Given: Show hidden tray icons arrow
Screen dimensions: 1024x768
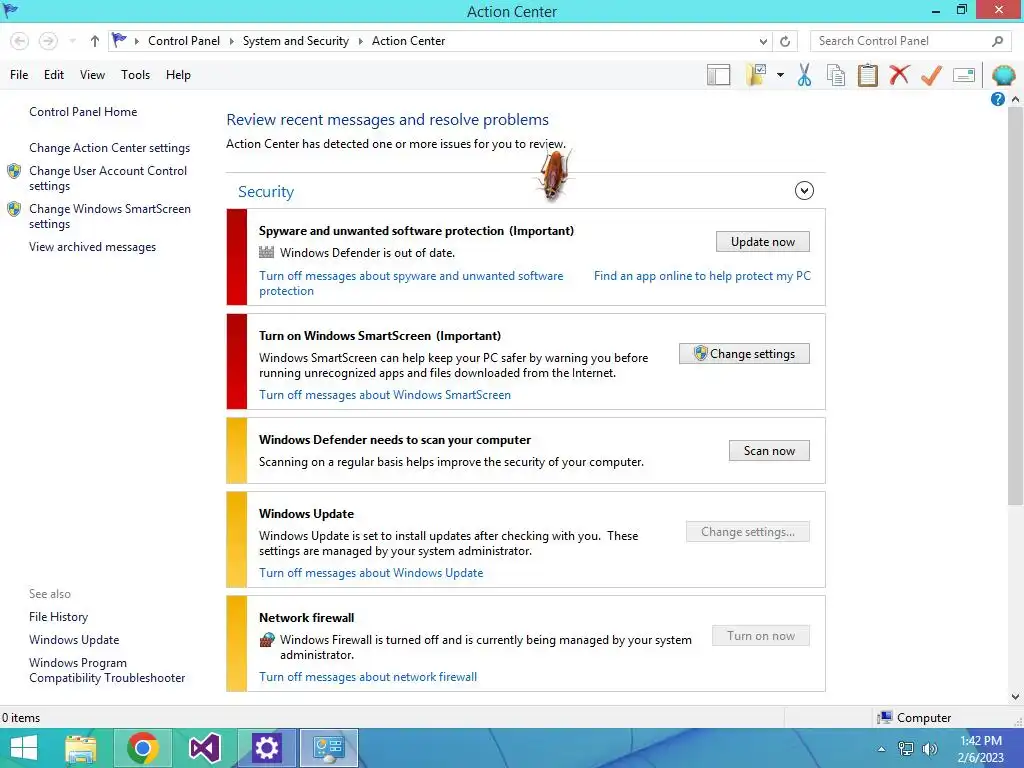Looking at the screenshot, I should [881, 749].
